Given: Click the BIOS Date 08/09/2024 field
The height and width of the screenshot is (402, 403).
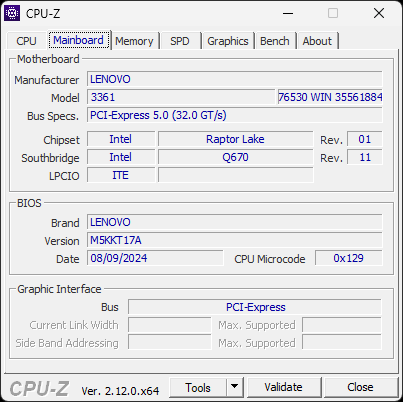Looking at the screenshot, I should (155, 258).
